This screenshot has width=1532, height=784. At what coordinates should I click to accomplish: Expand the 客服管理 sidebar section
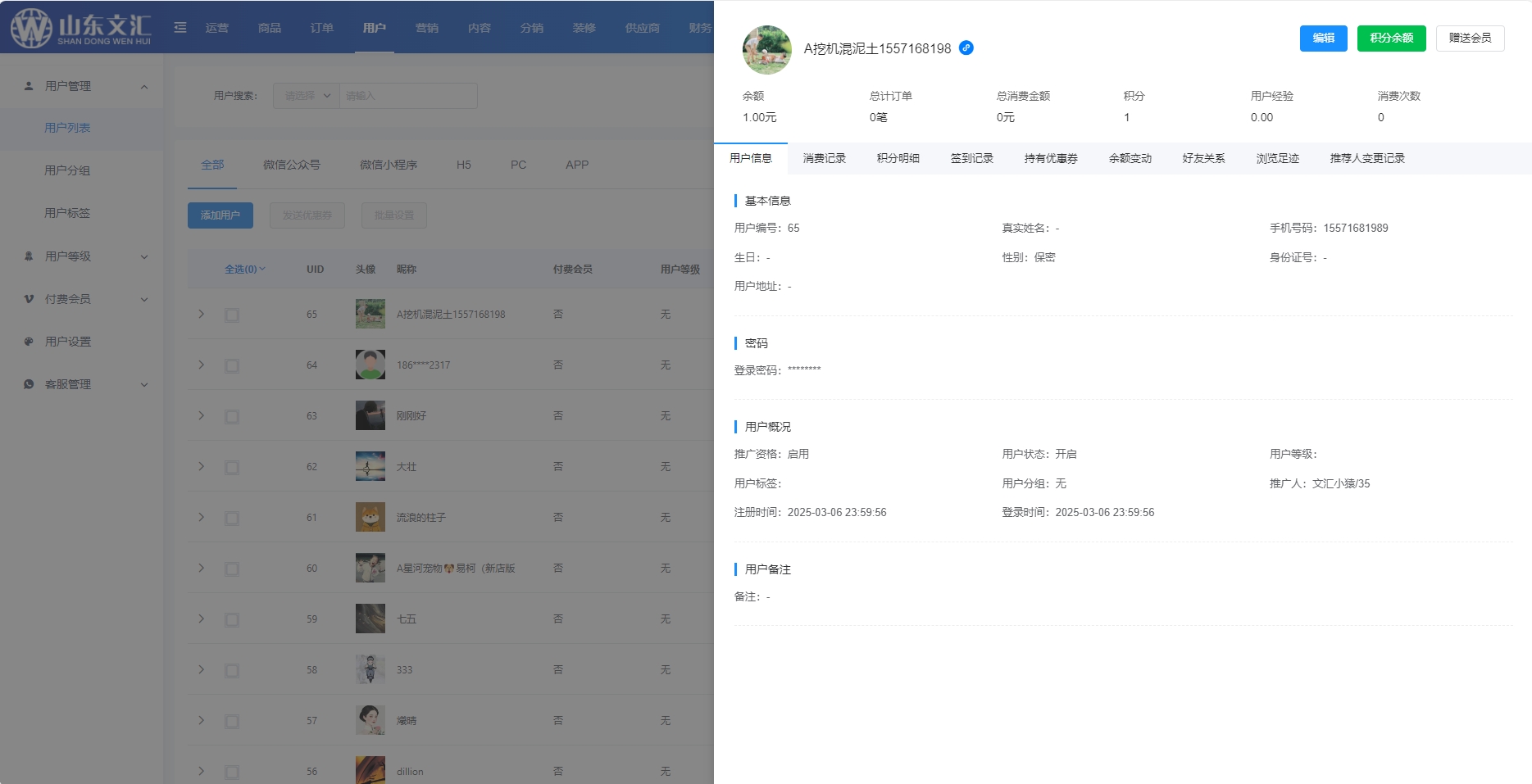click(x=144, y=384)
